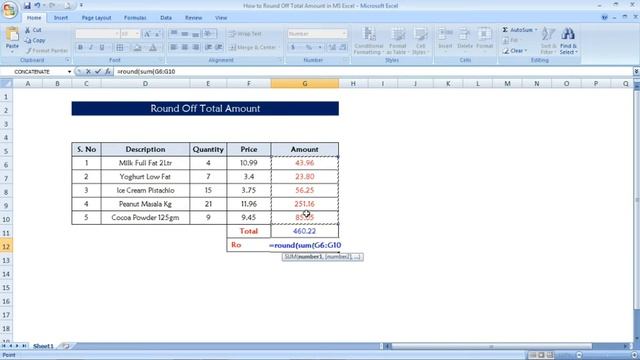Align text to the right
The image size is (640, 360).
pos(196,47)
